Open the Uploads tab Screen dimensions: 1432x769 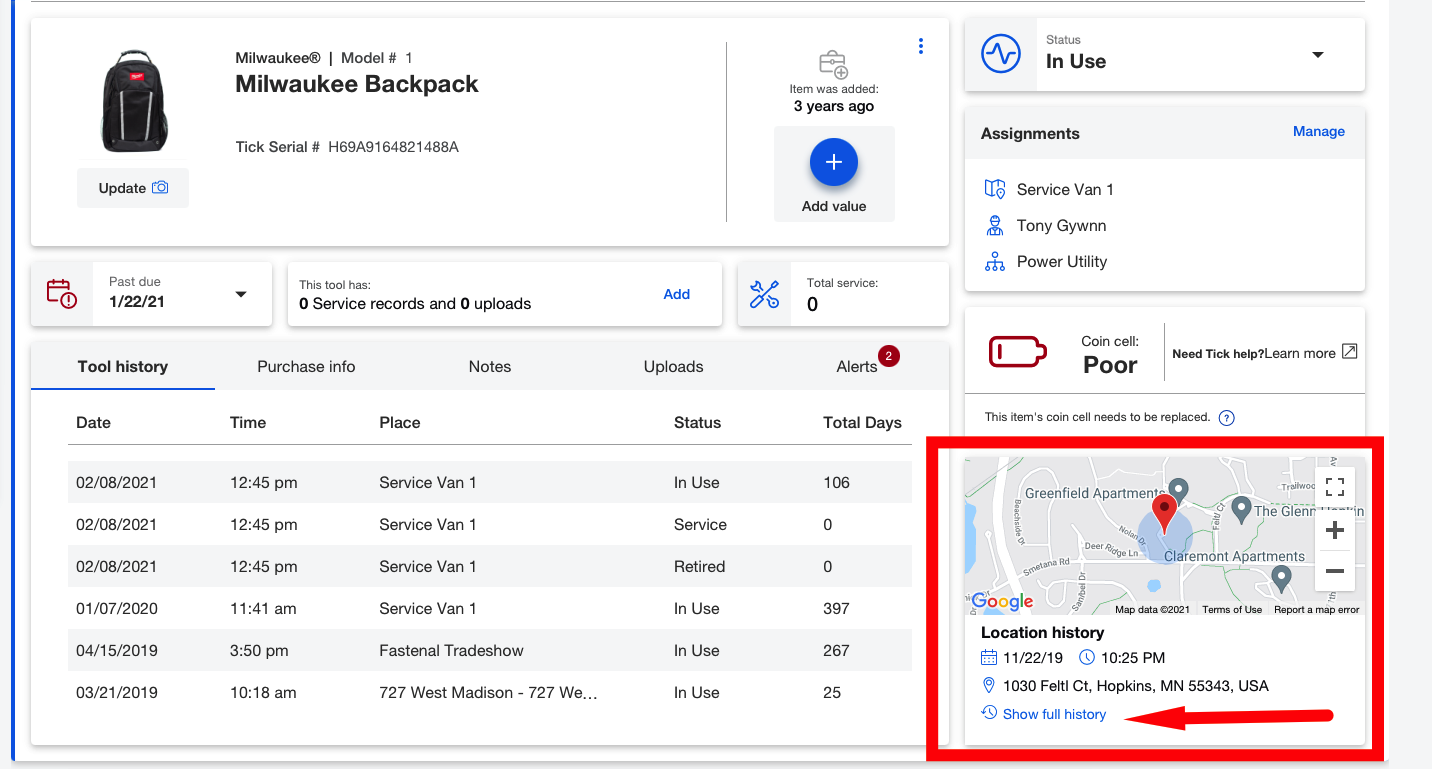pyautogui.click(x=674, y=366)
